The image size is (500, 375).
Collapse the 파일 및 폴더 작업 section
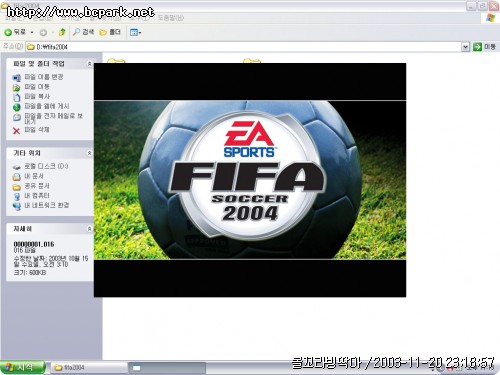89,64
